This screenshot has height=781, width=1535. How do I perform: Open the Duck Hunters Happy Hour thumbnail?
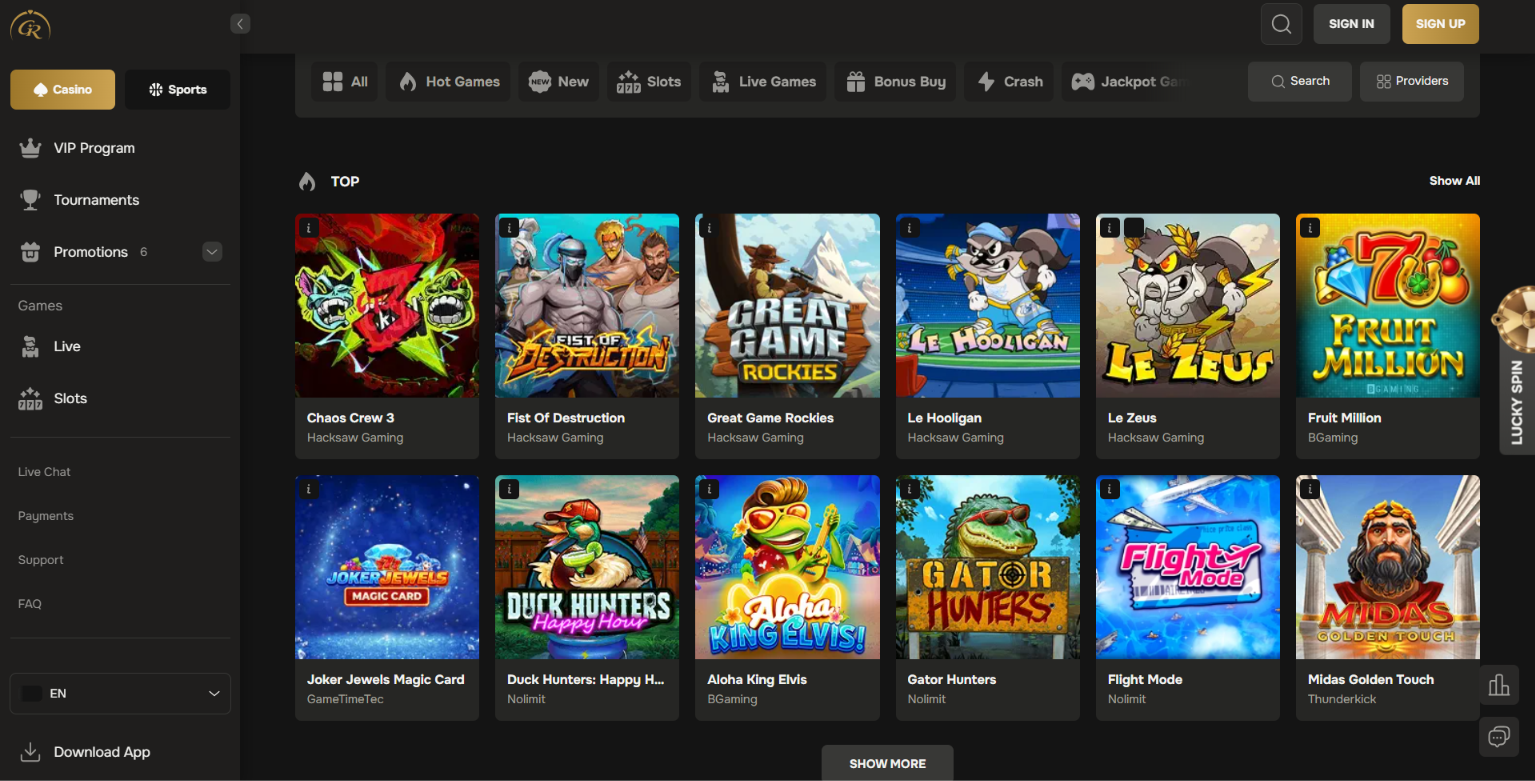pyautogui.click(x=587, y=567)
